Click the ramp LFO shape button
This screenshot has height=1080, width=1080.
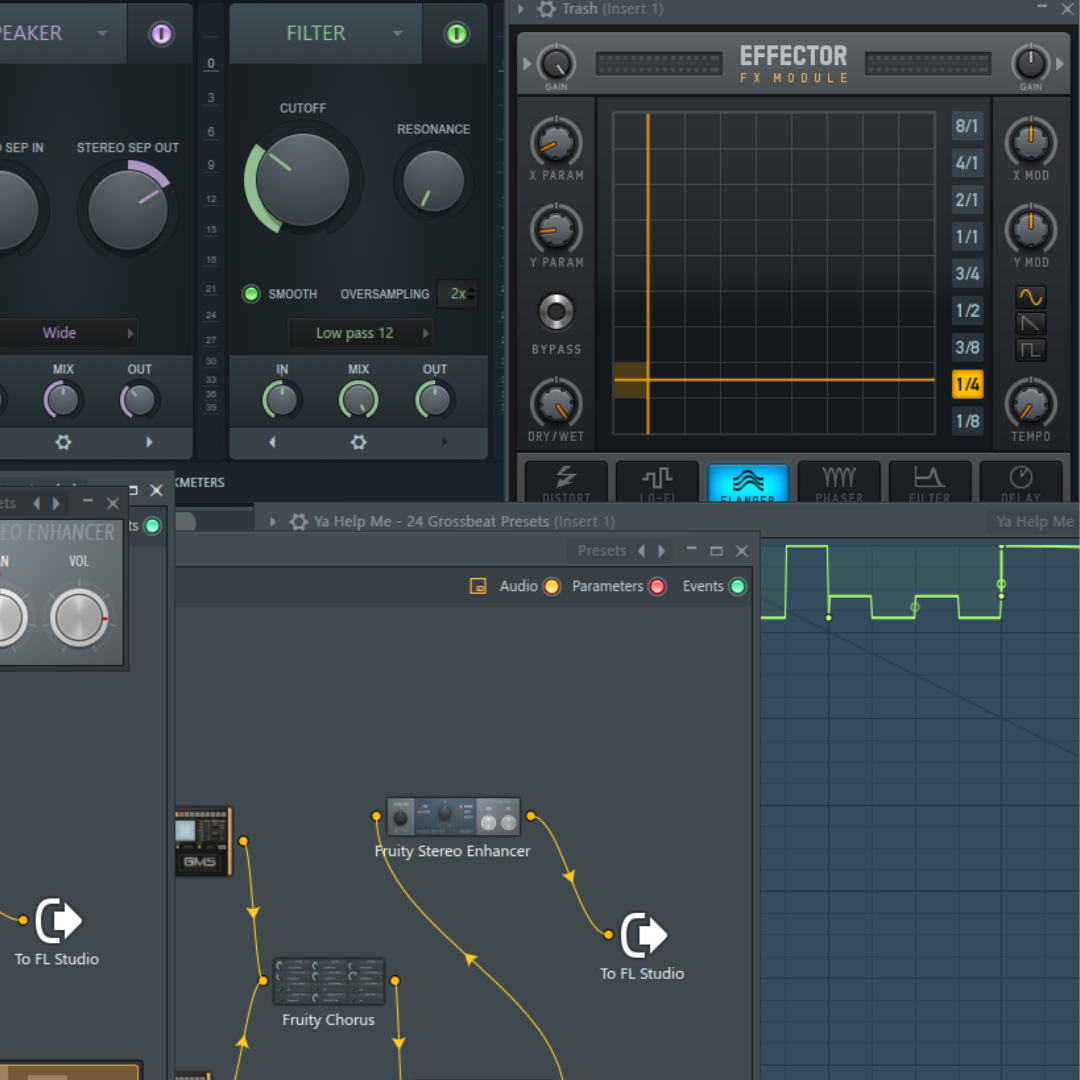click(x=1031, y=323)
